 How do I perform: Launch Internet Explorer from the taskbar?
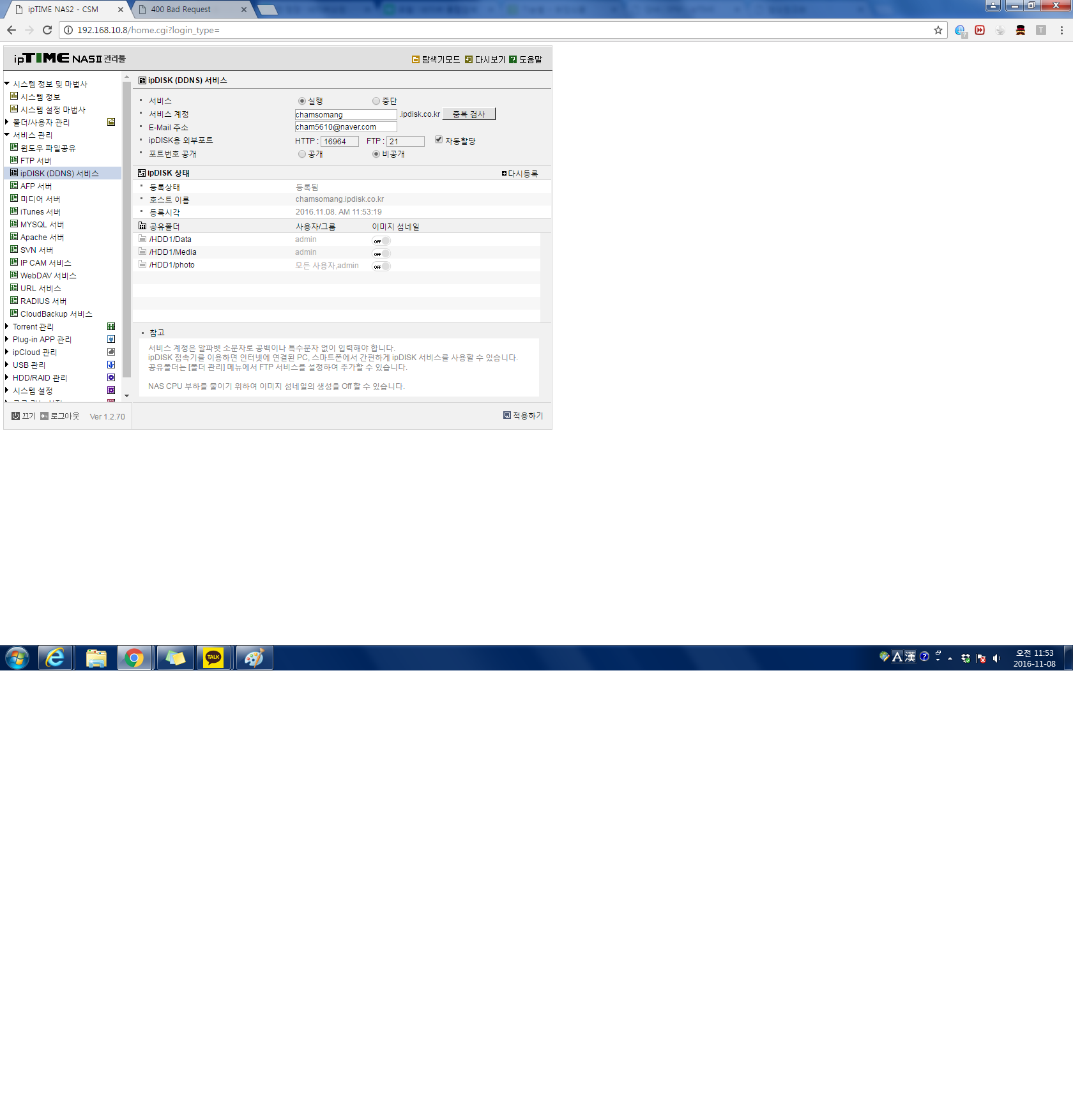[x=56, y=658]
